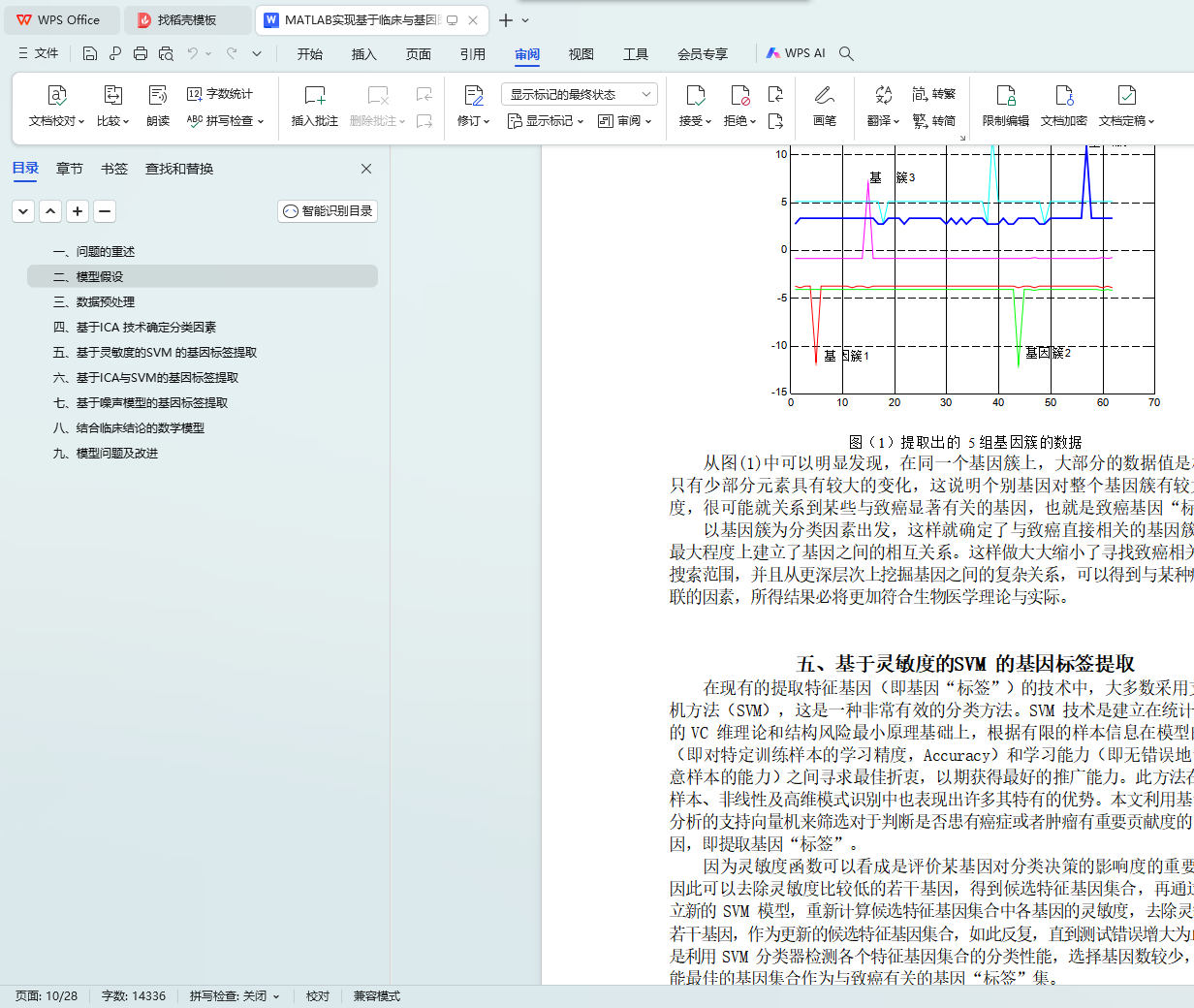Screen dimensions: 1194x1008
Task: Click the 接受 accept change icon
Action: (x=695, y=95)
